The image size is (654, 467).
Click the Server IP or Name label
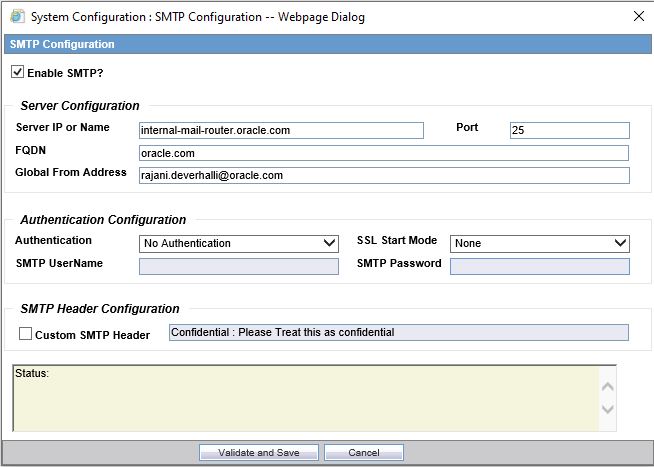click(63, 127)
